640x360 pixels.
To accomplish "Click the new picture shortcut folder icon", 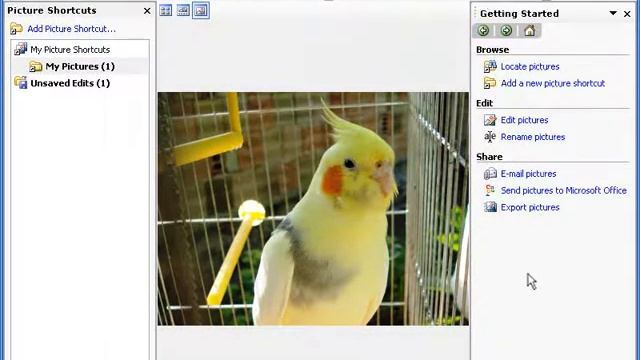I will click(490, 83).
